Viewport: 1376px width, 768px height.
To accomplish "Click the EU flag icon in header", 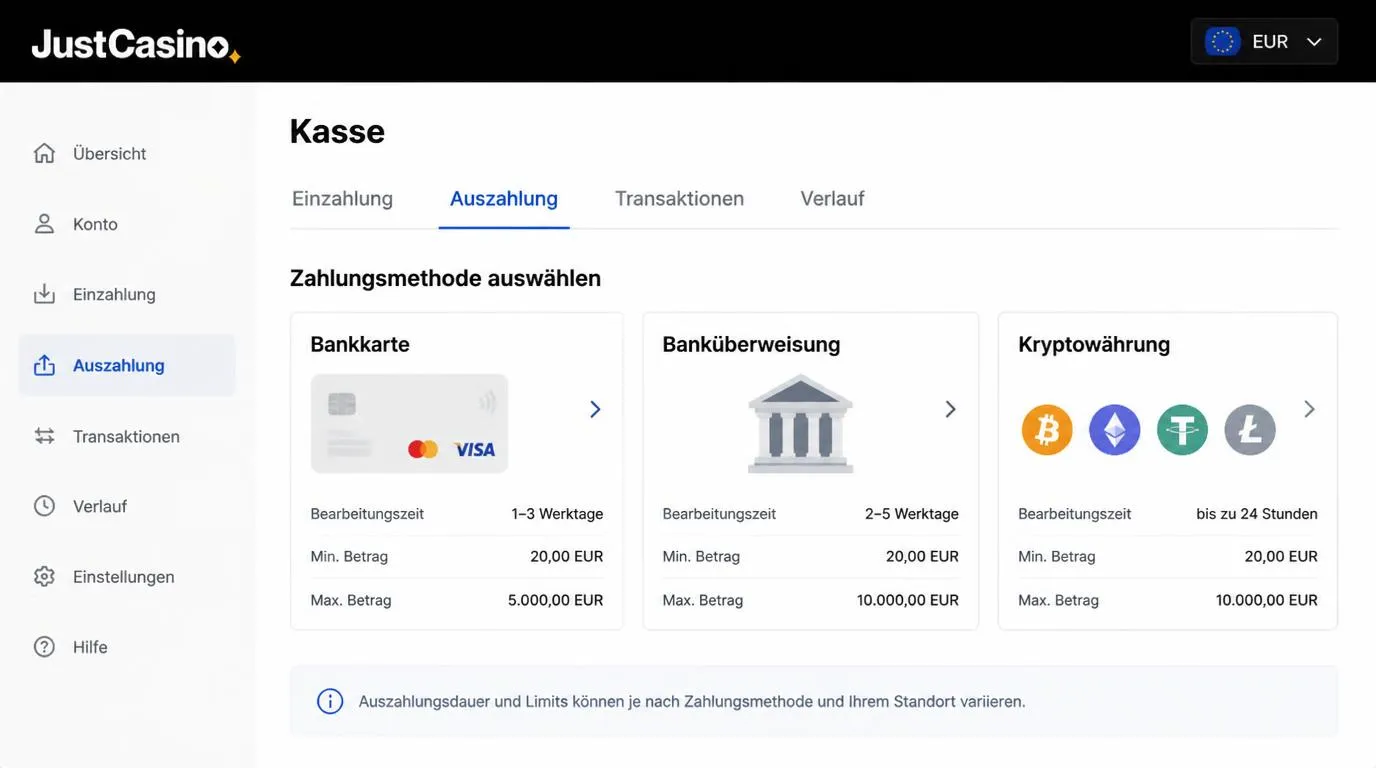I will click(1222, 42).
